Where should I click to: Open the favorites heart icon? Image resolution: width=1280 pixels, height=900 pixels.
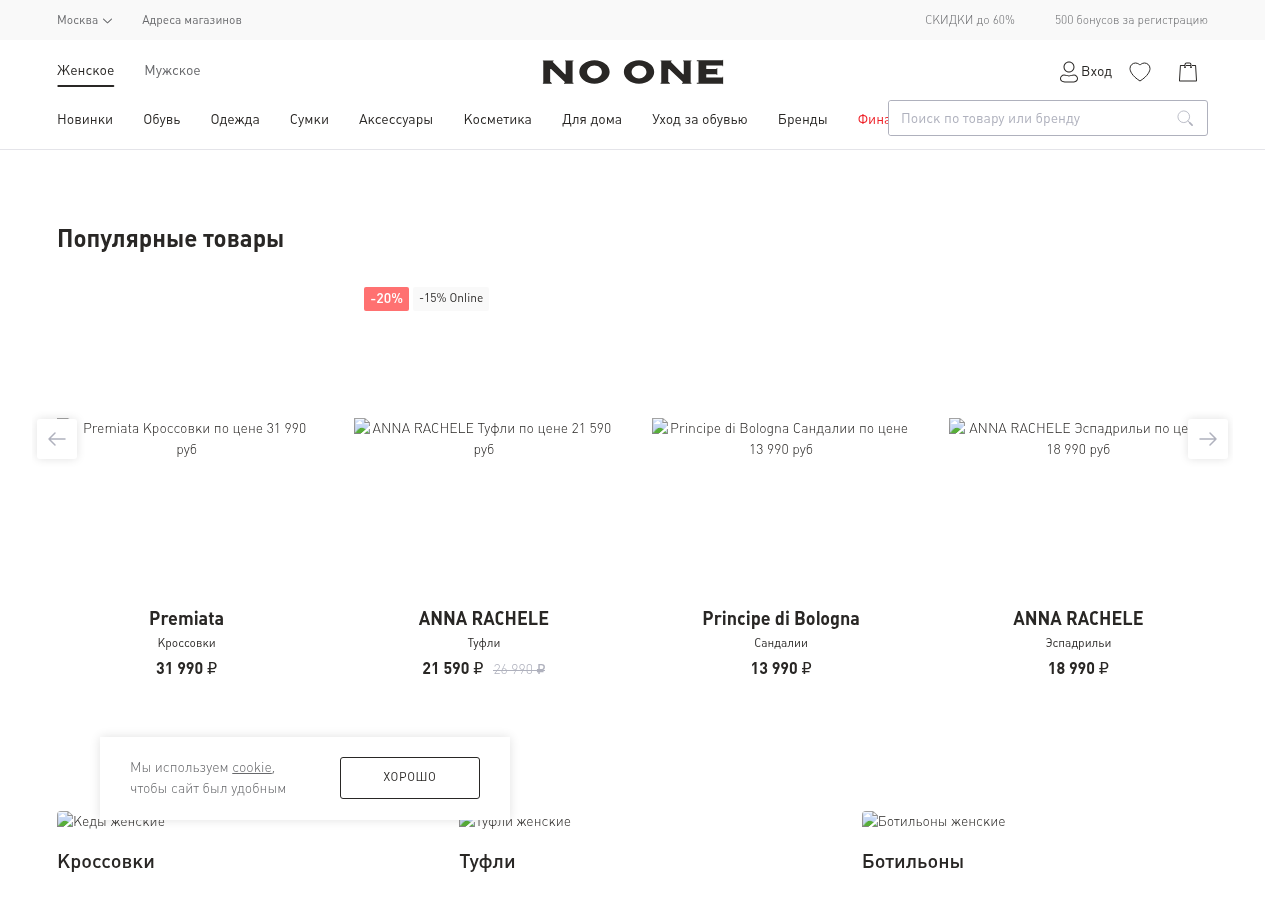point(1140,72)
